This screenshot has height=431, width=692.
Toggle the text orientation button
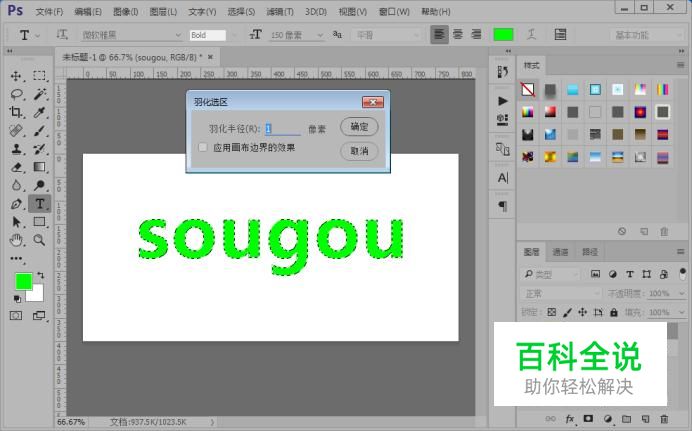pos(62,34)
